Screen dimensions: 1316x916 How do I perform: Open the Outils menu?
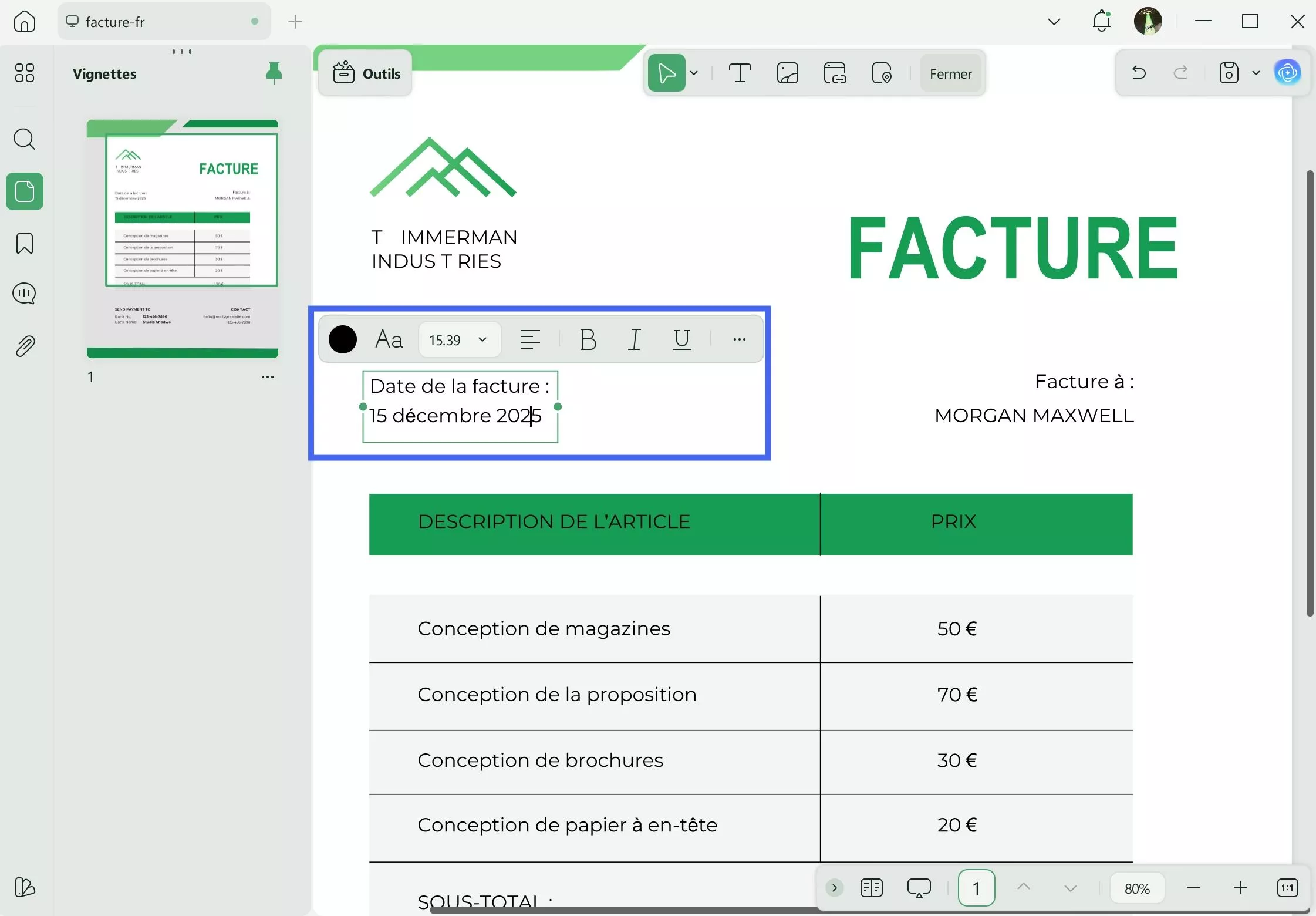[x=365, y=73]
